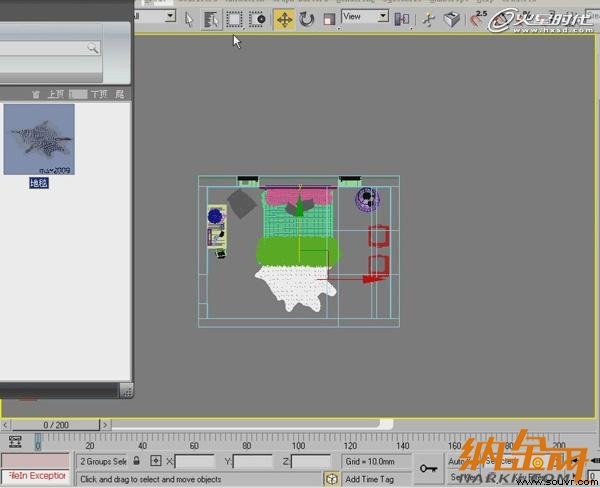This screenshot has width=600, height=488.
Task: Go to previous page (上页)
Action: click(x=56, y=94)
